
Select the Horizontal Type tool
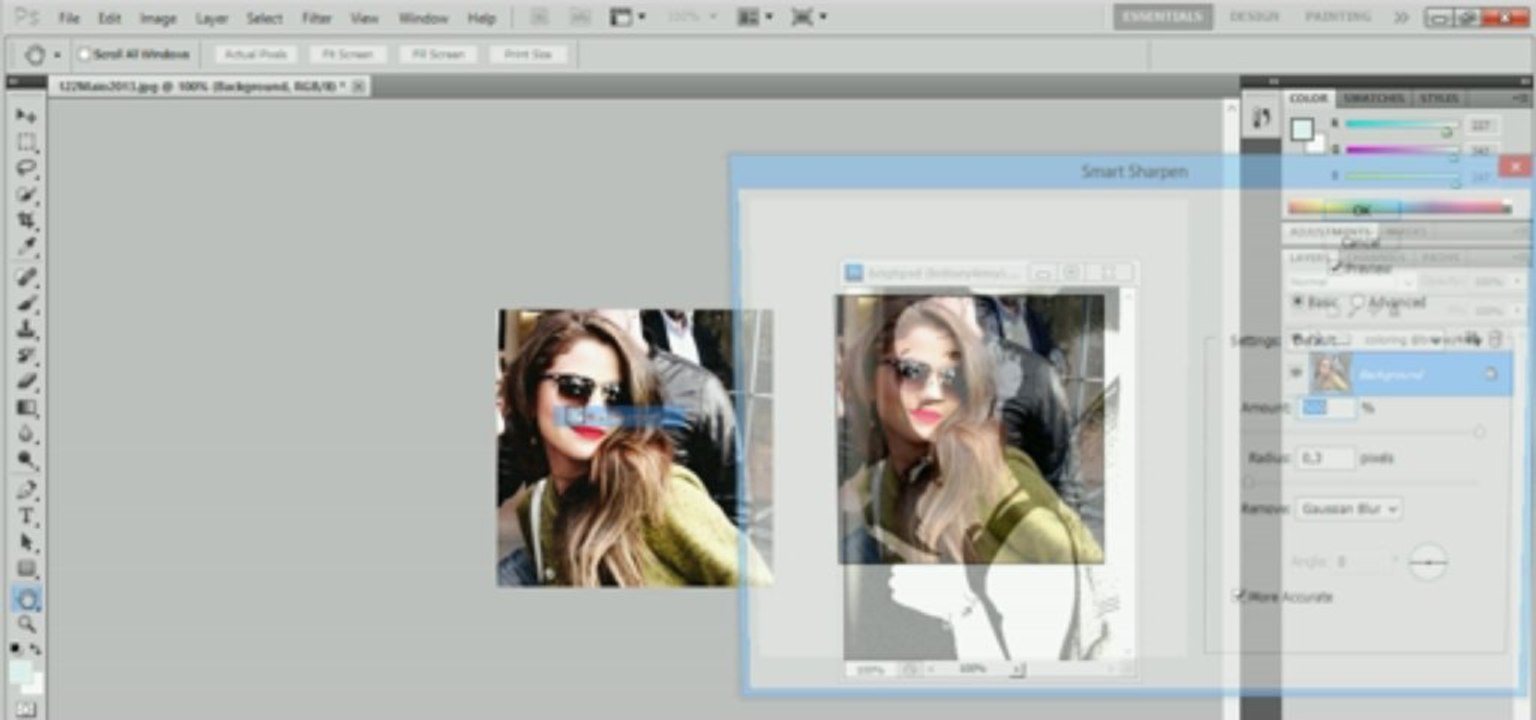click(x=26, y=516)
